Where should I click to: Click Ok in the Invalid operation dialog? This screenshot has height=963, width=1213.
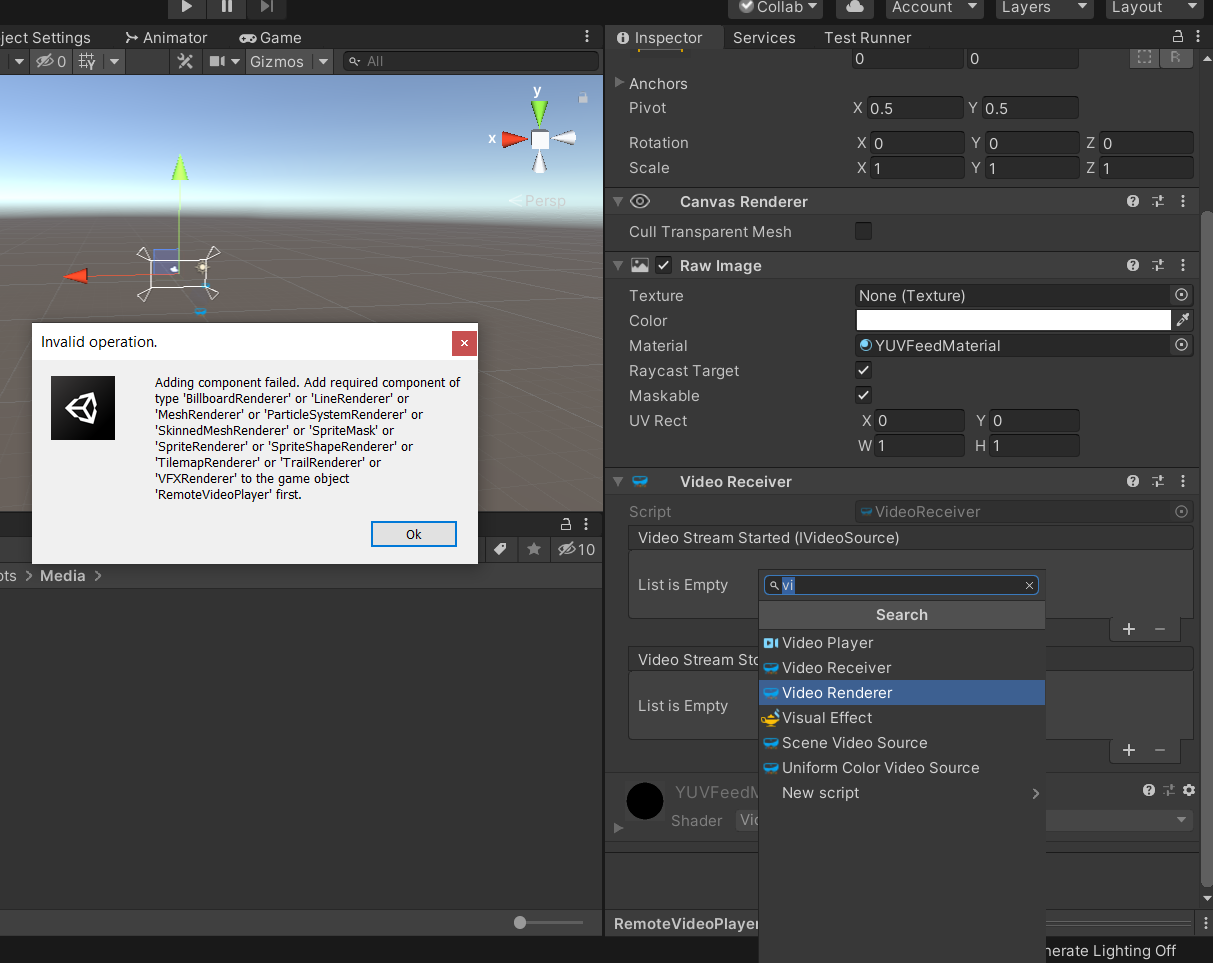pos(414,534)
